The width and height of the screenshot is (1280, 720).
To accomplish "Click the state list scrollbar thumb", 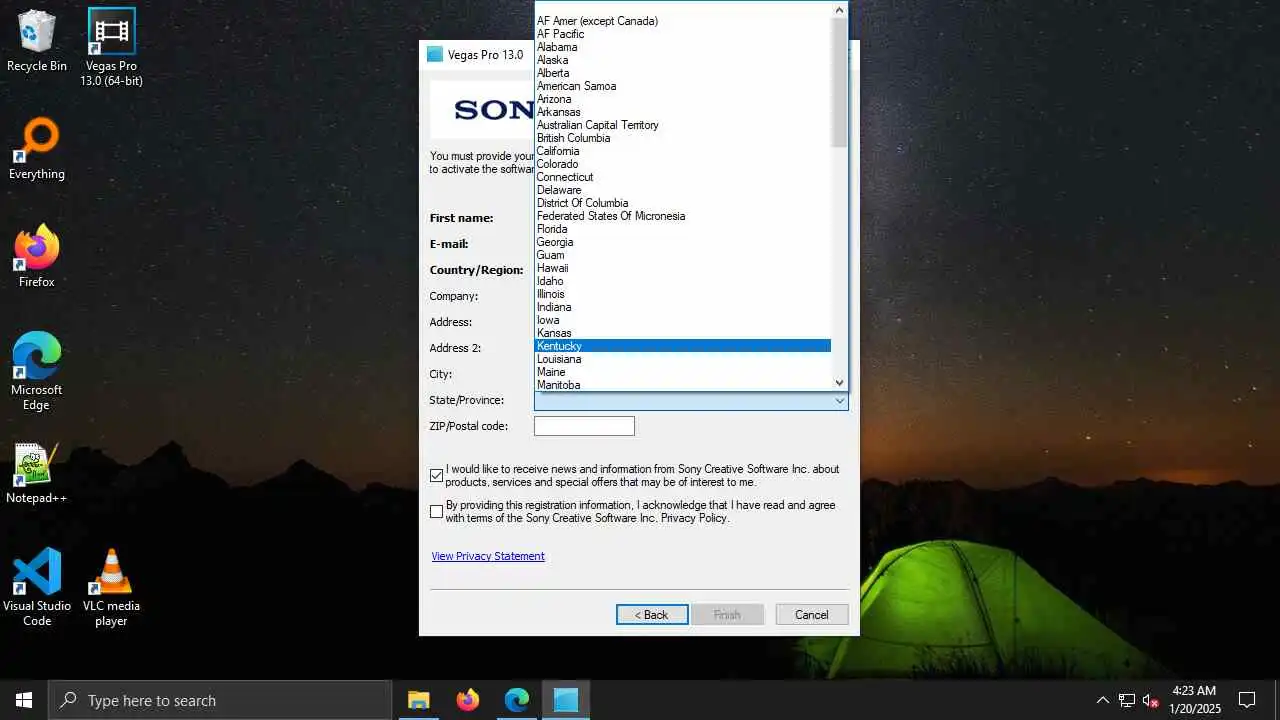I will pos(839,82).
